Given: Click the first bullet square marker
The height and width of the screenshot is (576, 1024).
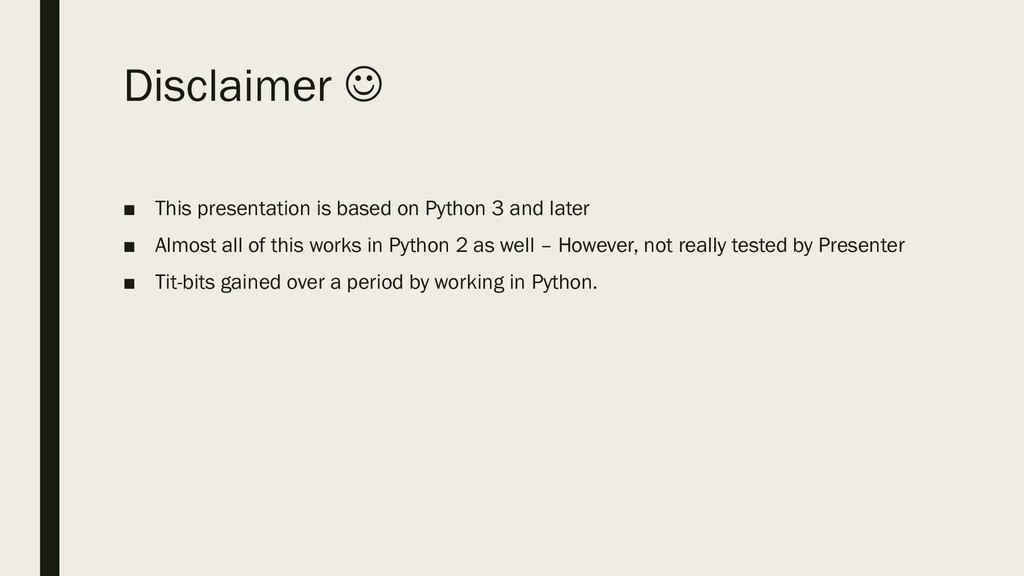Looking at the screenshot, I should pyautogui.click(x=129, y=210).
